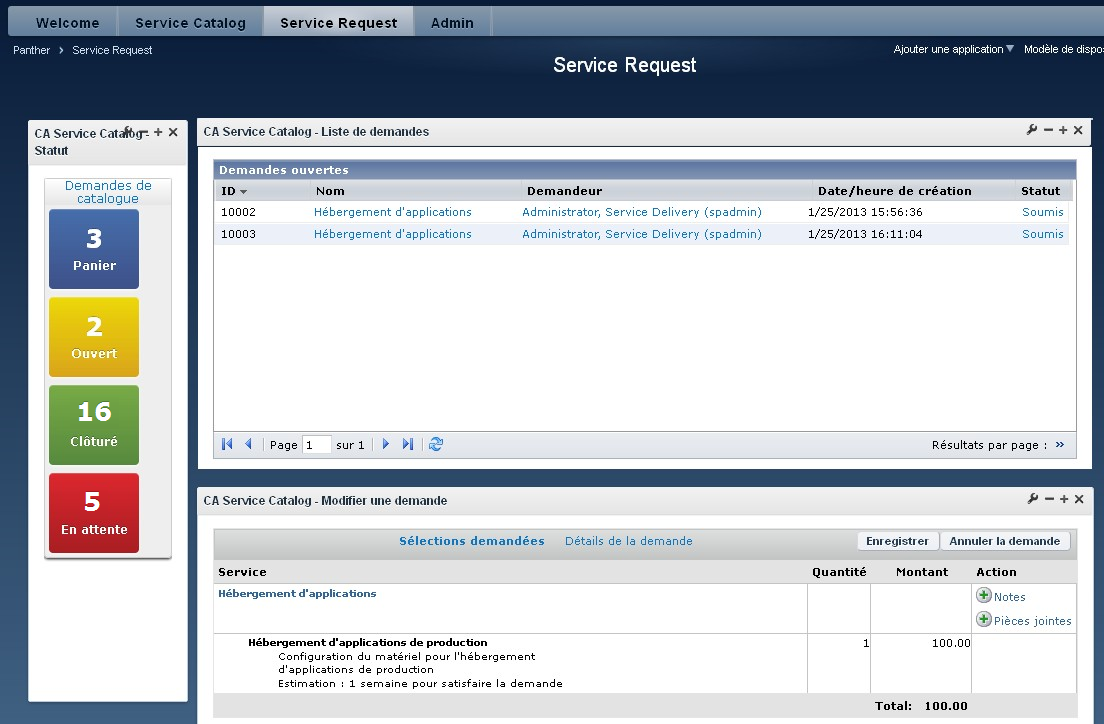
Task: Collapse the Liste de demandes panel (minus)
Action: pyautogui.click(x=1048, y=130)
